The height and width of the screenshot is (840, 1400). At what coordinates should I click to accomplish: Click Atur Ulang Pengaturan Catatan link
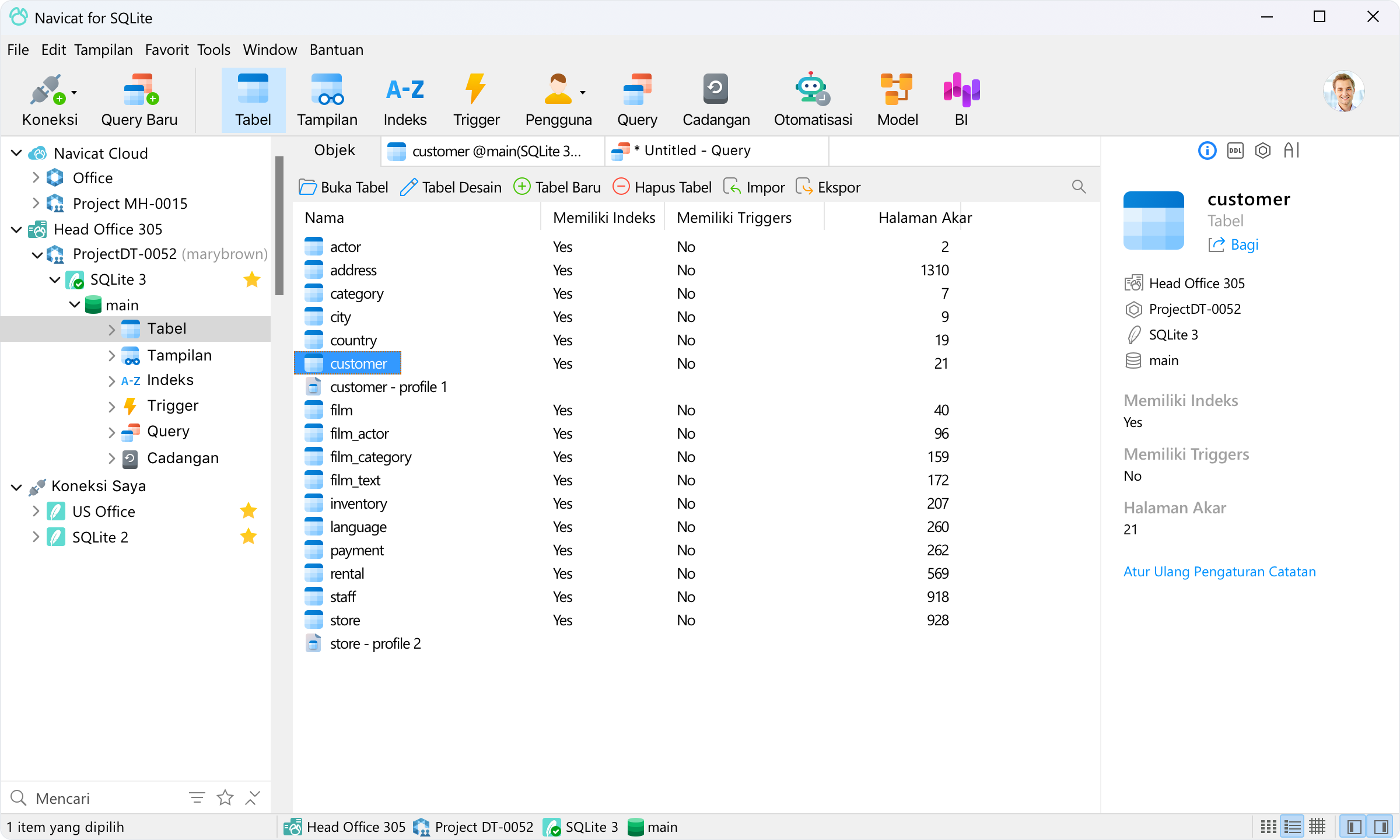pyautogui.click(x=1220, y=572)
